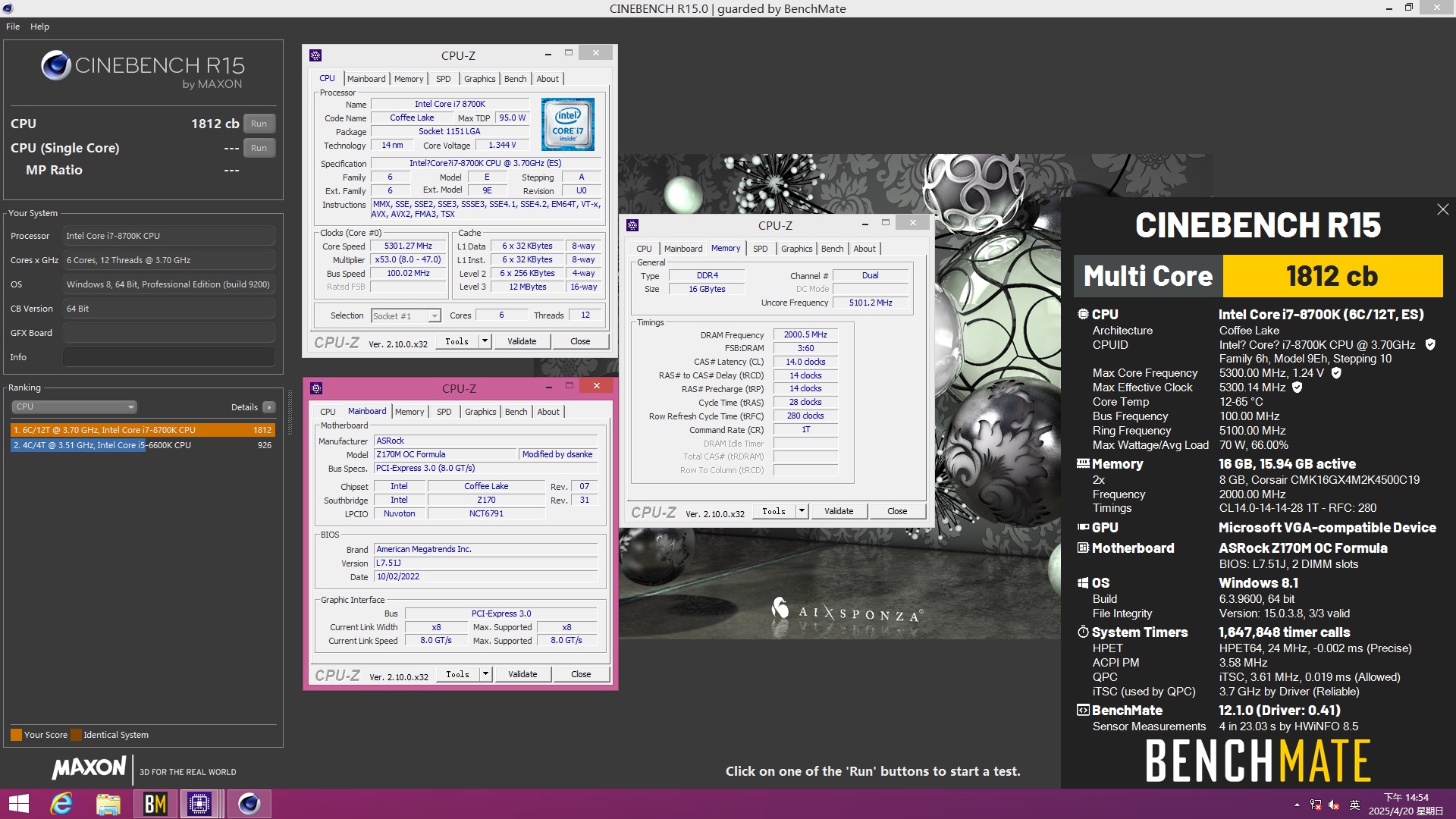Click the brown Identical System legend swatch
The height and width of the screenshot is (819, 1456).
pos(75,735)
